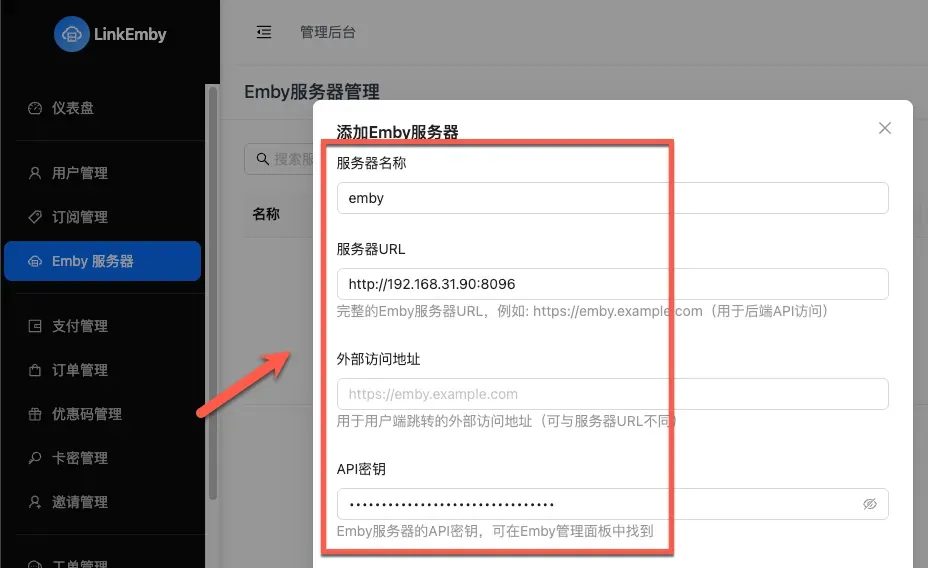Click the 订单管理 bag icon
Screen dimensions: 928x568
(35, 370)
